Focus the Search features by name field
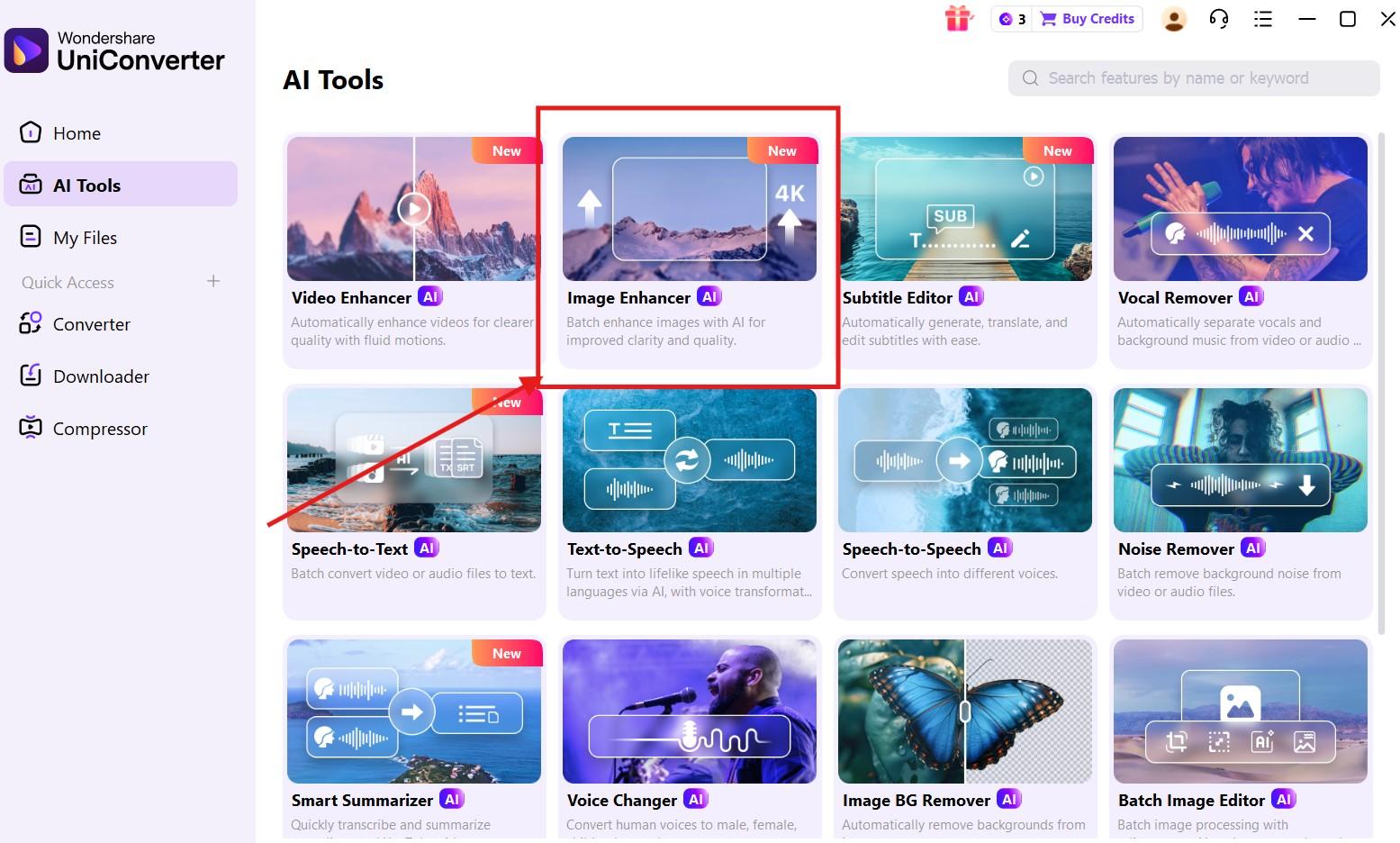 [1194, 78]
